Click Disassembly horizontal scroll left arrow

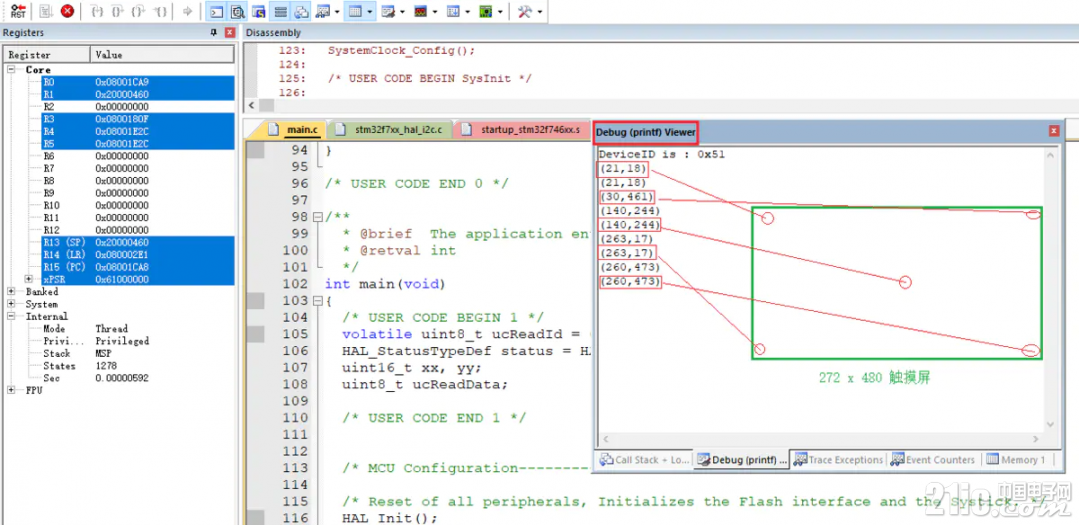point(252,105)
